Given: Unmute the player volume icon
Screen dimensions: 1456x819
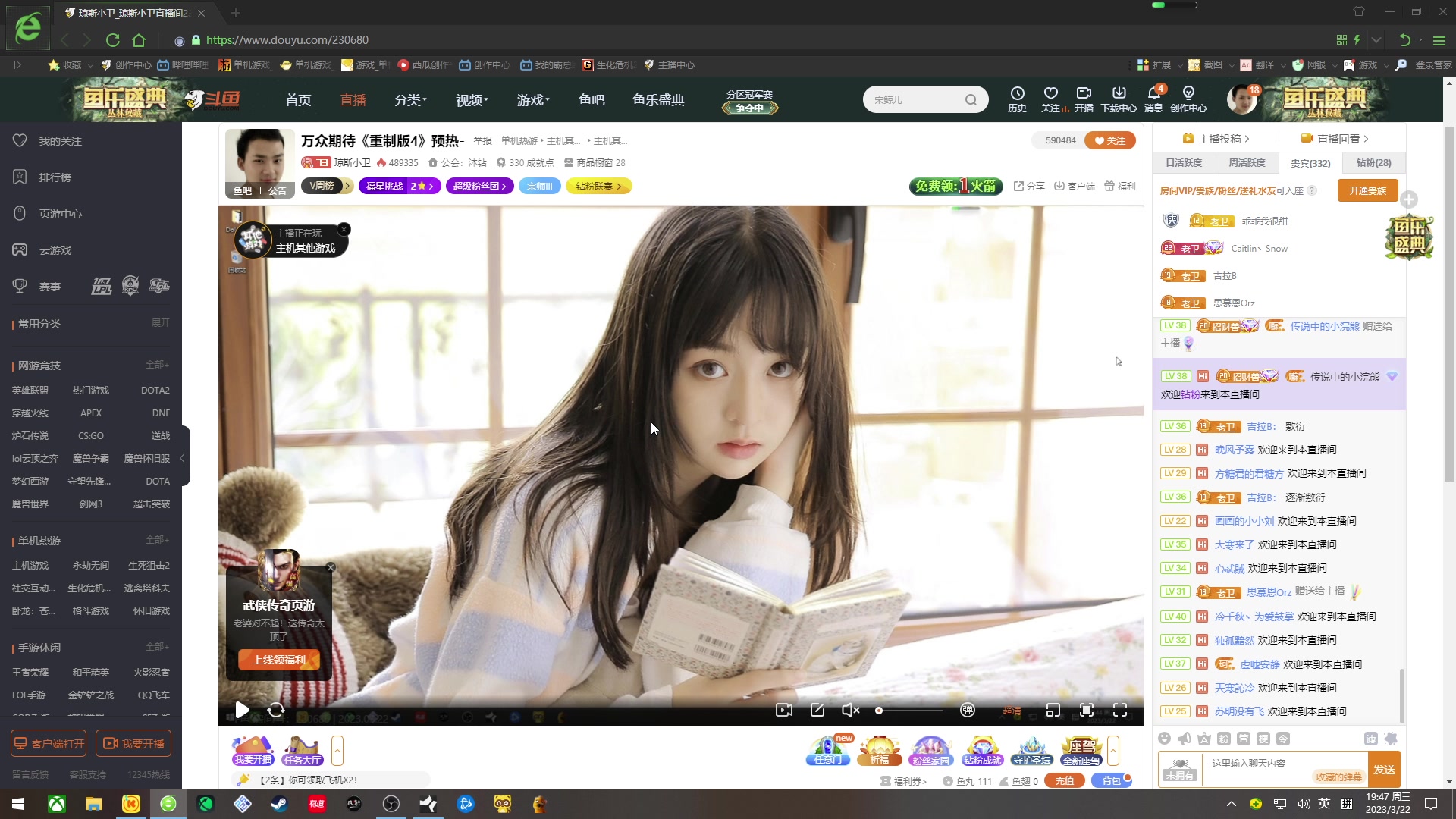Looking at the screenshot, I should [850, 710].
